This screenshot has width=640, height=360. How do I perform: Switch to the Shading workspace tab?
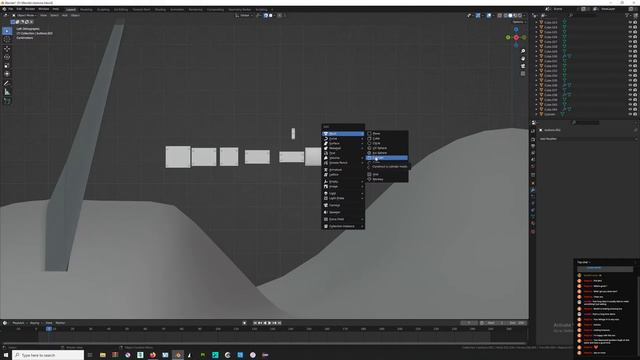(160, 9)
